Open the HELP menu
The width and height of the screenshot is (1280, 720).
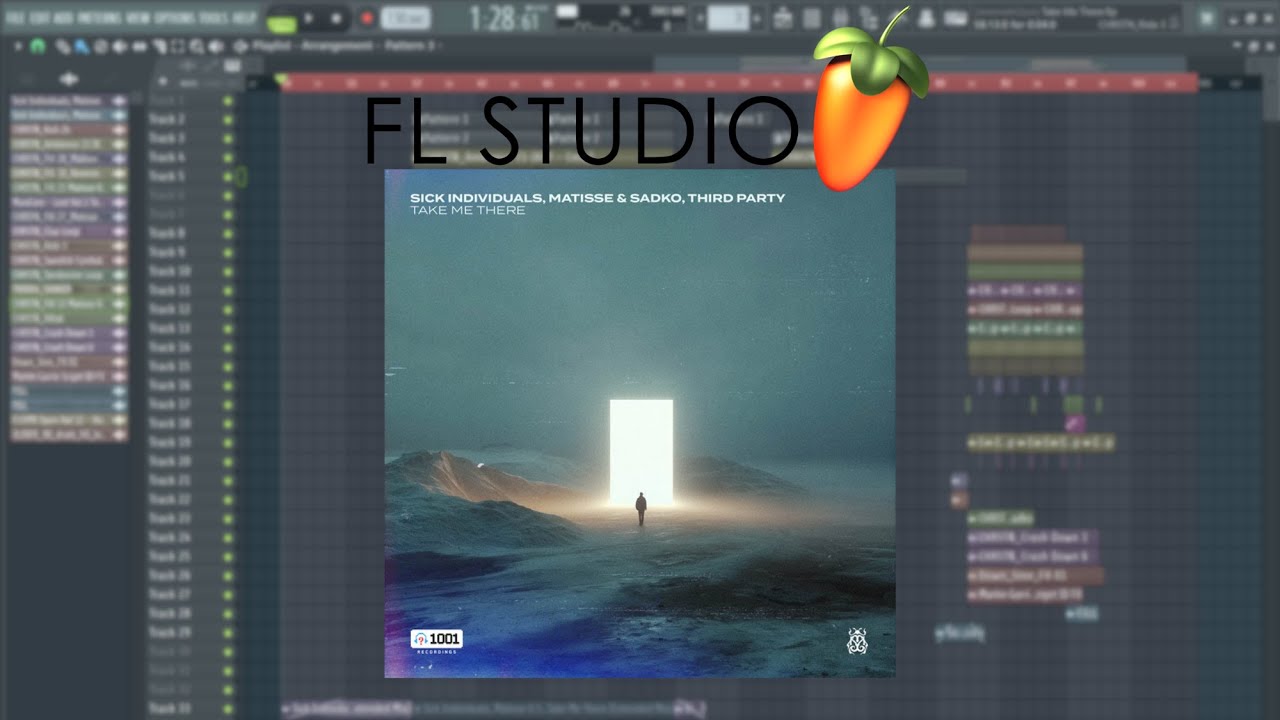(244, 17)
